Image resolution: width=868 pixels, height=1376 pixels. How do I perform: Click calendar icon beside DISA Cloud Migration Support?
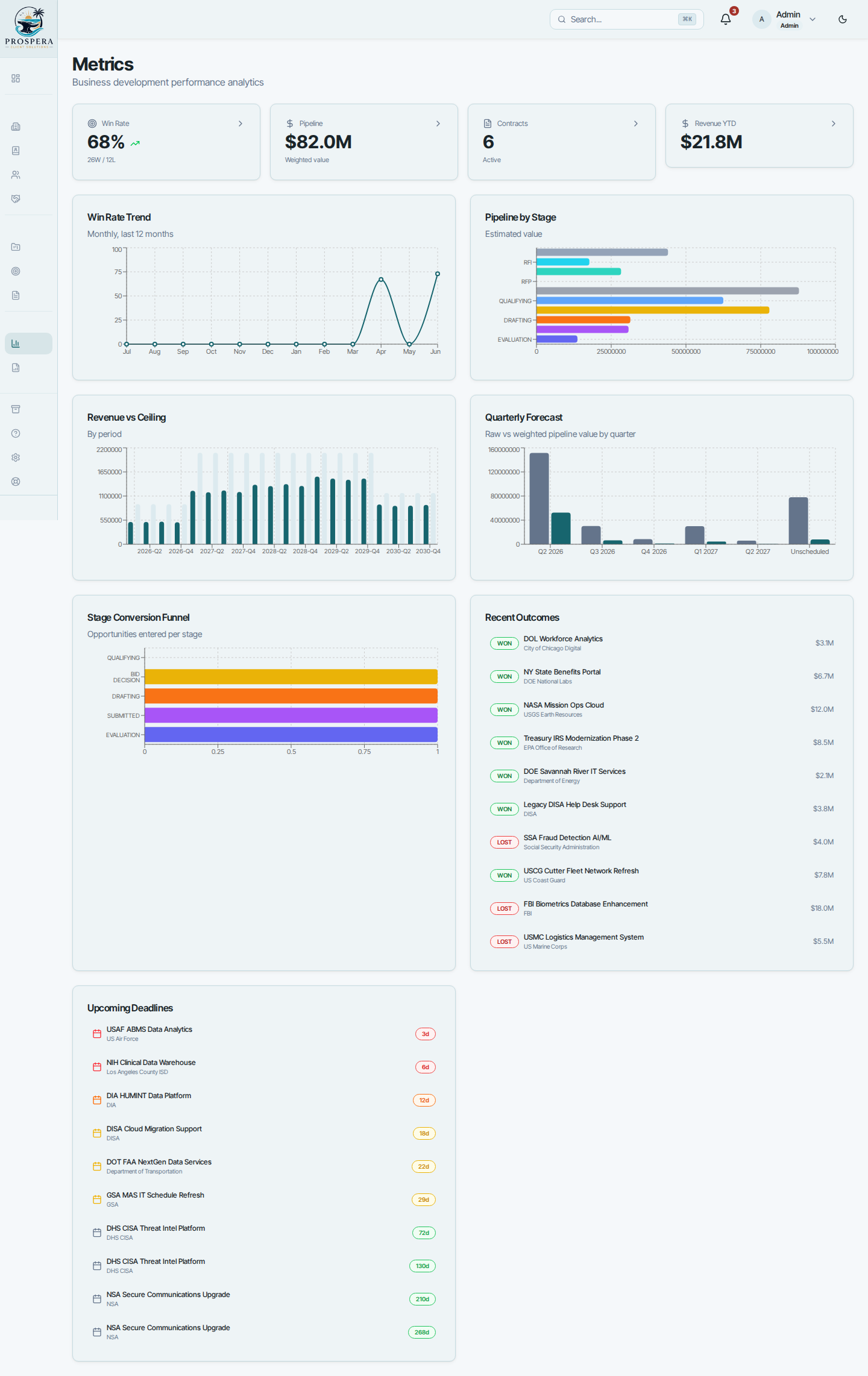tap(97, 1133)
